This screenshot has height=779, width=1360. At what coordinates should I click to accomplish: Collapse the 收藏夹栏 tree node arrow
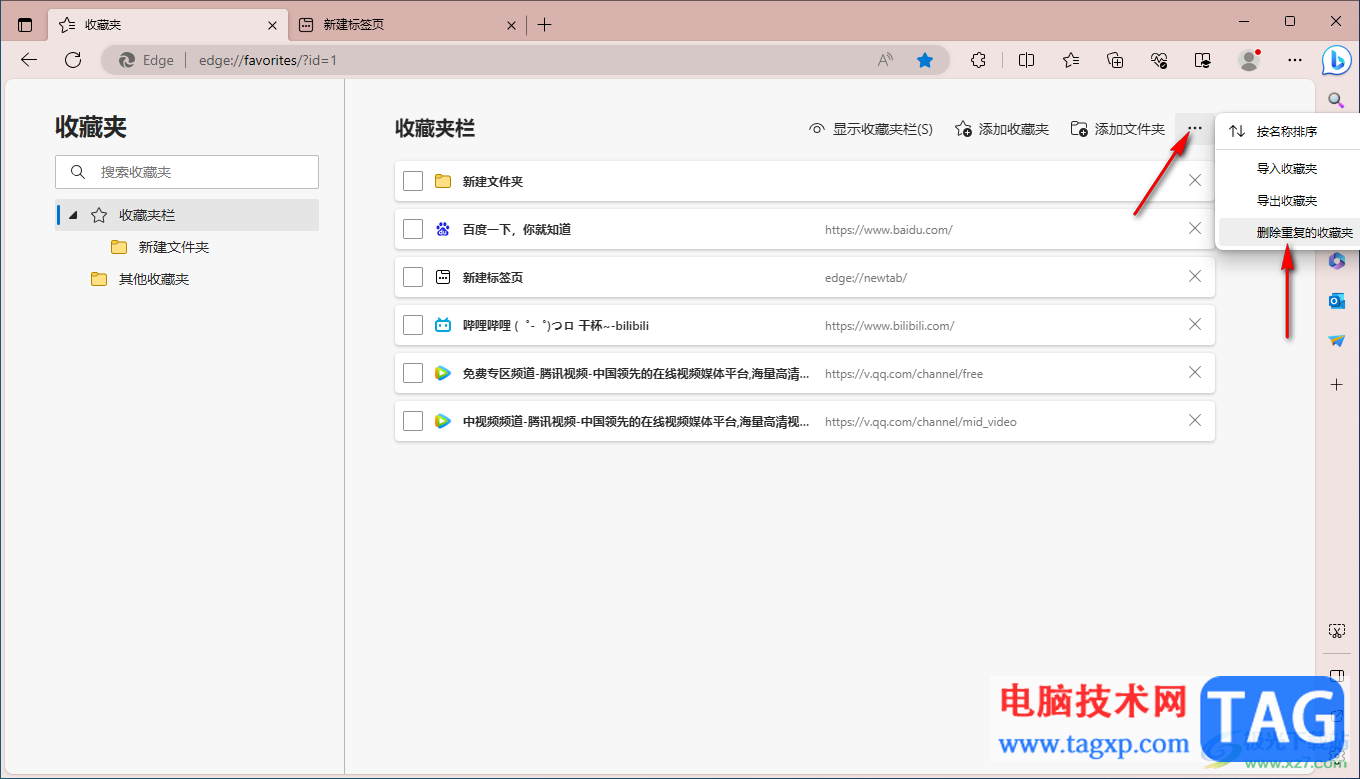(73, 215)
